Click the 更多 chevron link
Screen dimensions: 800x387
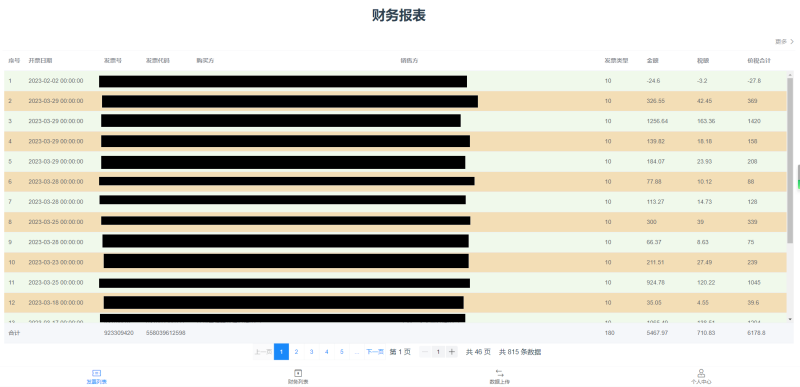(785, 42)
